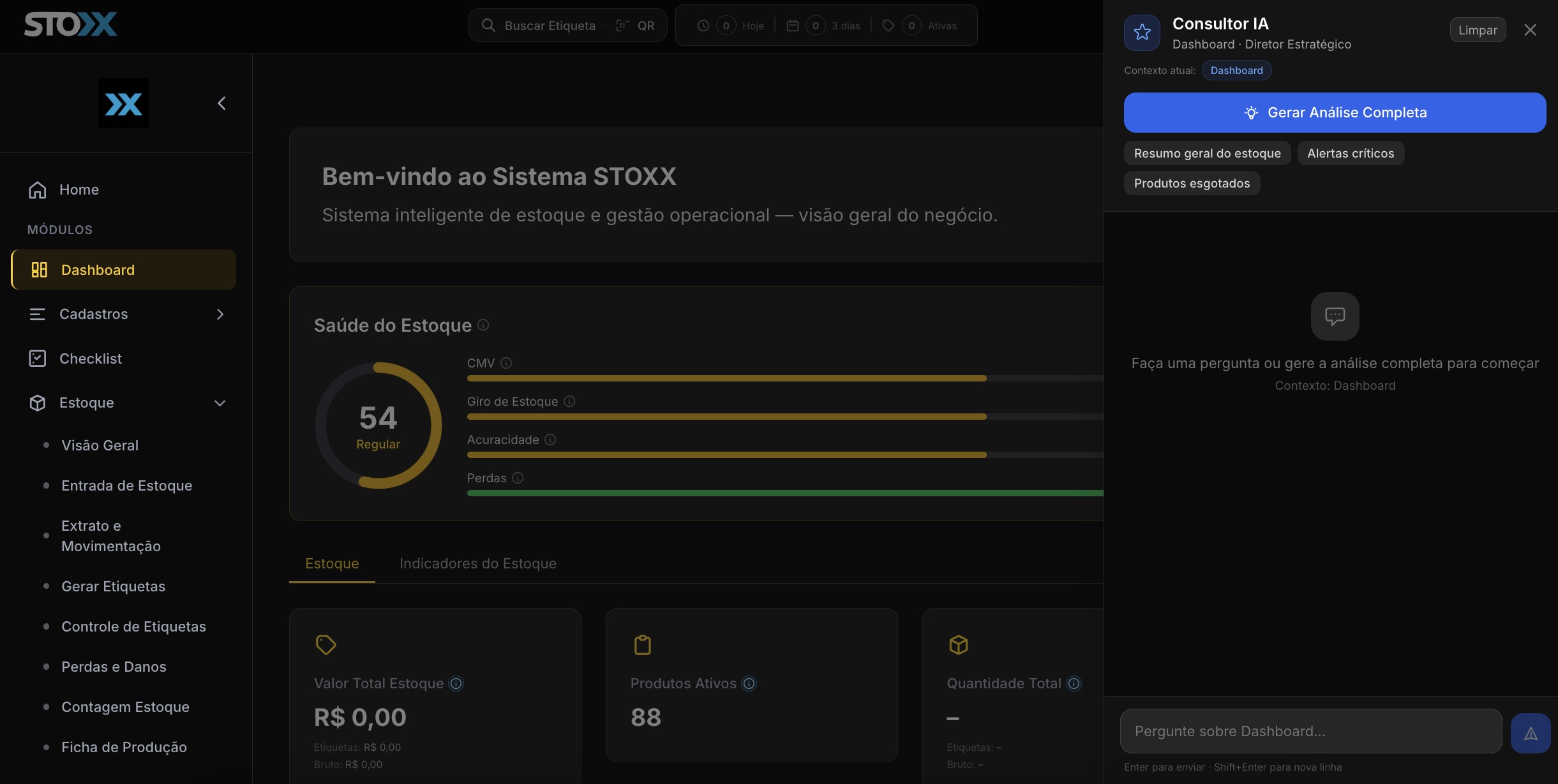Click the info icon next to CMV

coord(506,363)
